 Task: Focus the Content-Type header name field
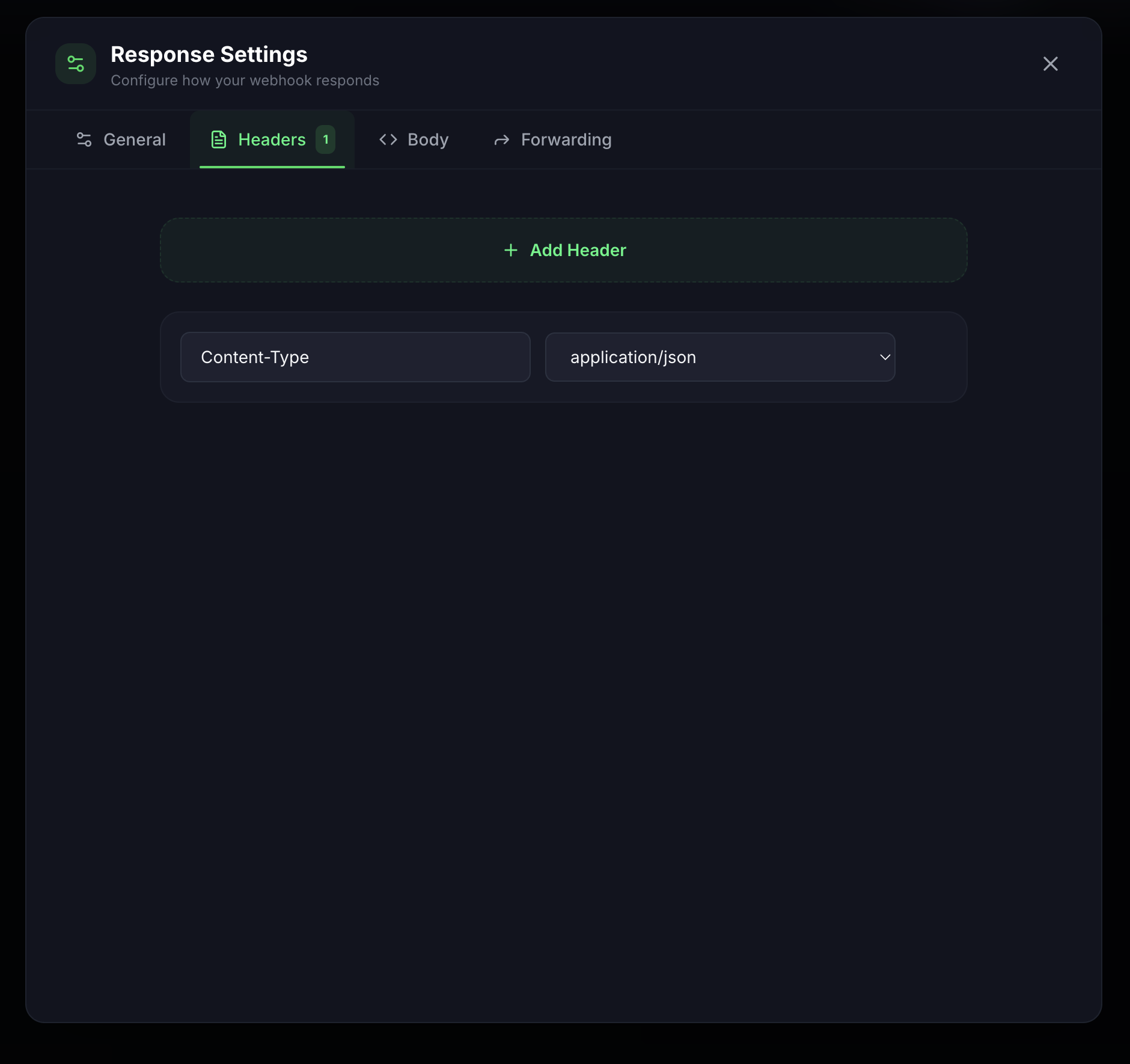pyautogui.click(x=355, y=357)
